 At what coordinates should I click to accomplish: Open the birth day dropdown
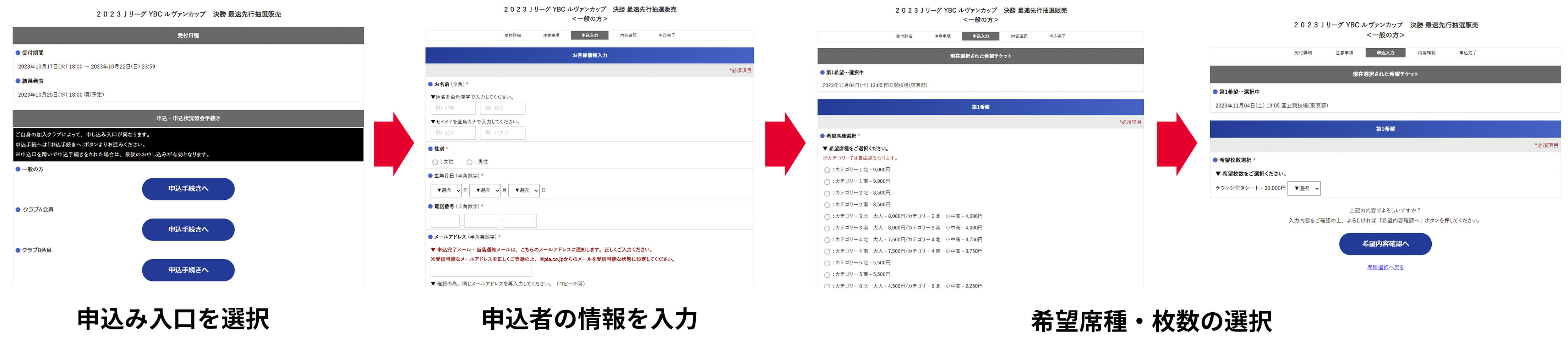coord(524,190)
